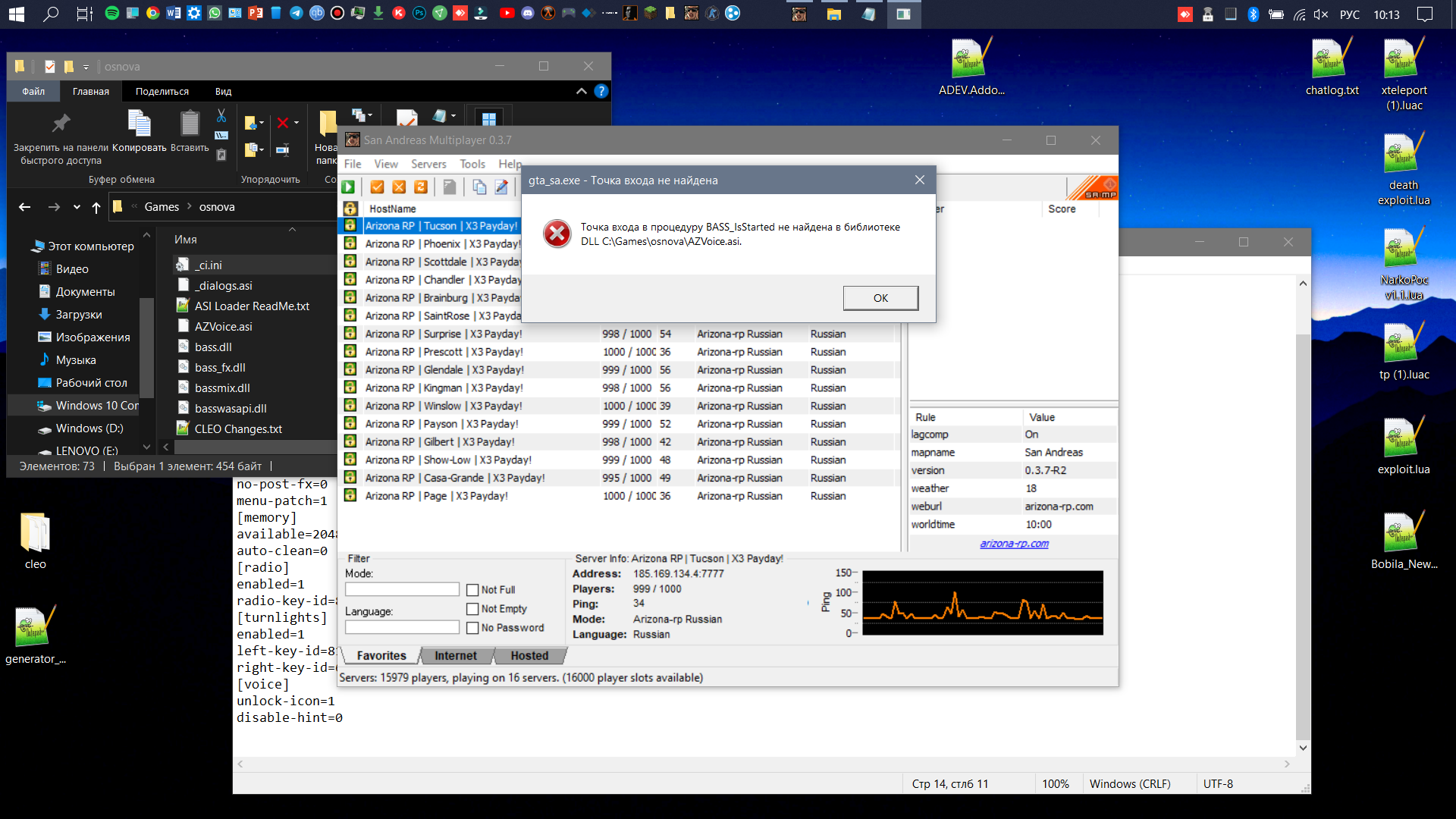Screen dimensions: 1456x819
Task: Click the green Connect play icon in SA-MP toolbar
Action: click(x=348, y=187)
